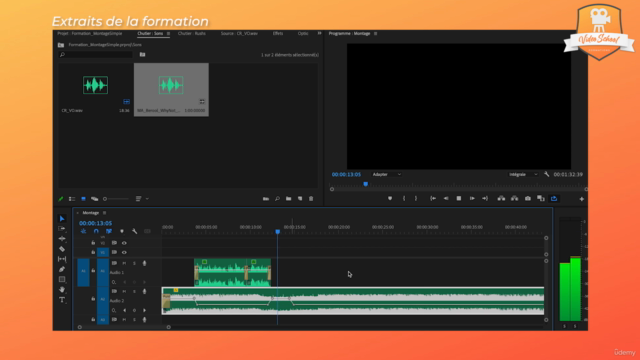Toggle snap magnet in timeline
Viewport: 640px width, 360px height.
[x=96, y=231]
